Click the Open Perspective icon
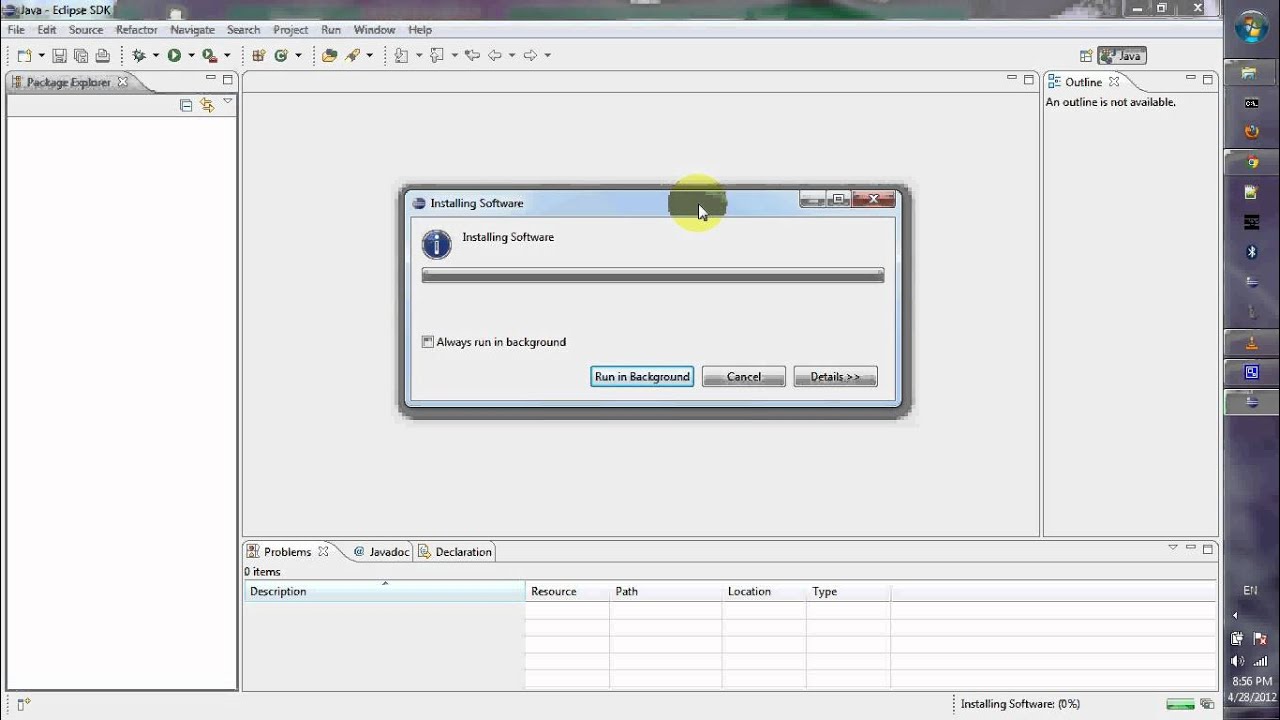 click(1086, 56)
